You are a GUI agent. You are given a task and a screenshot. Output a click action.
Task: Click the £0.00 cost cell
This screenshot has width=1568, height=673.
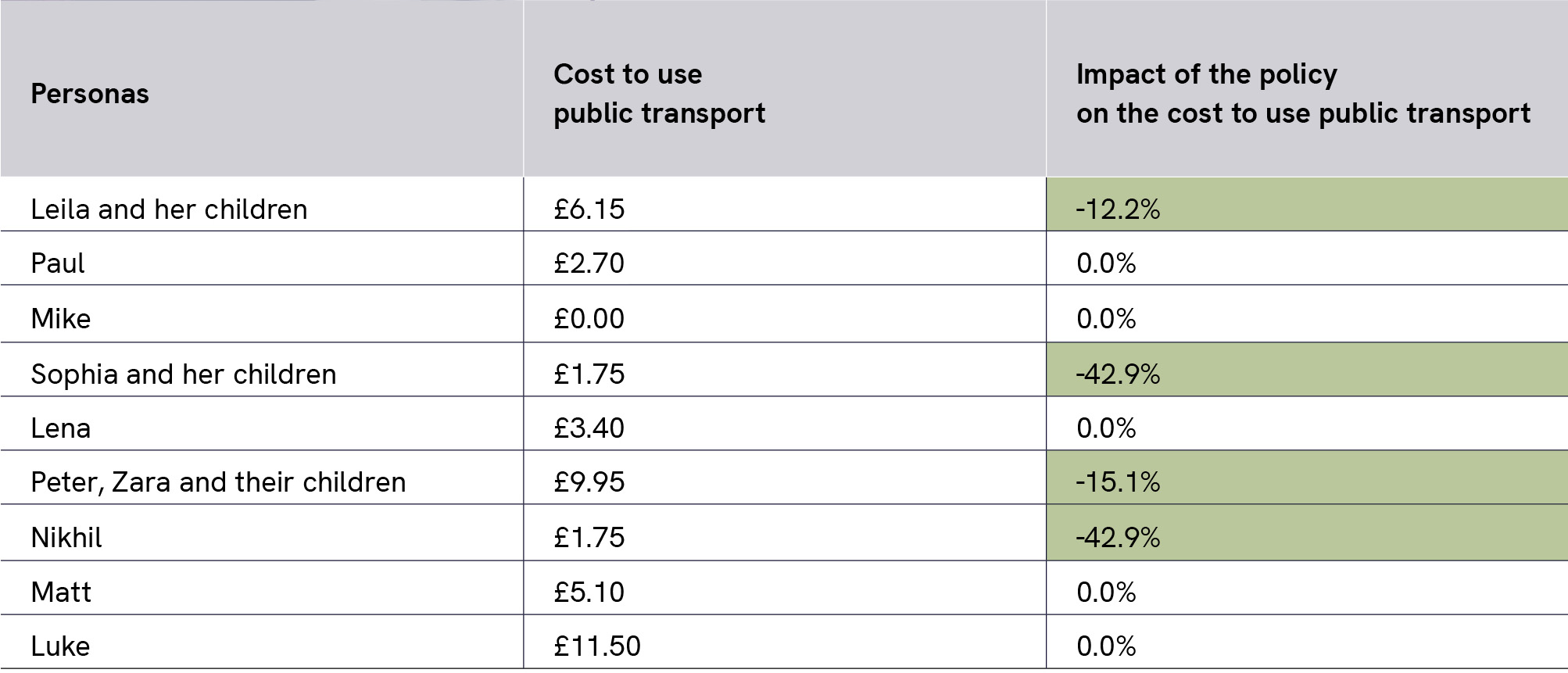coord(589,319)
